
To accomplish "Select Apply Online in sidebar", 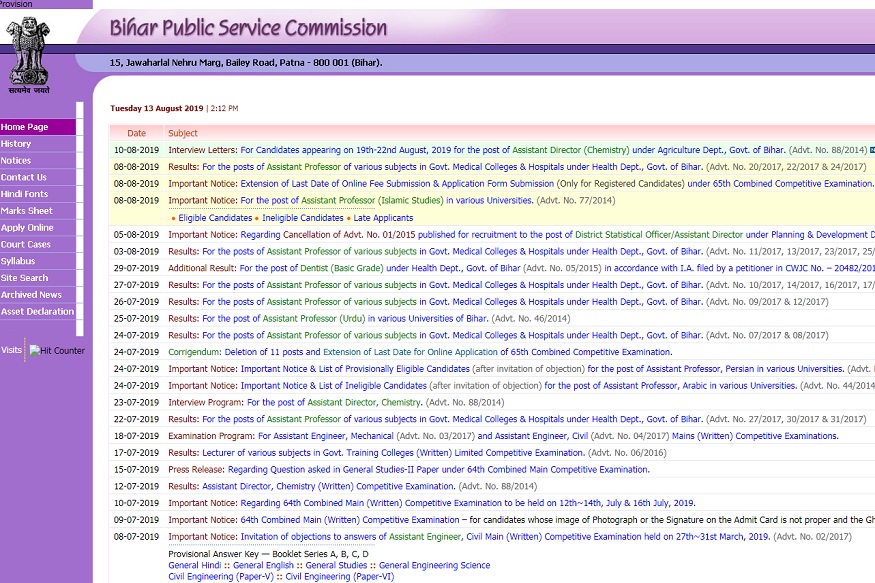I will pos(27,228).
